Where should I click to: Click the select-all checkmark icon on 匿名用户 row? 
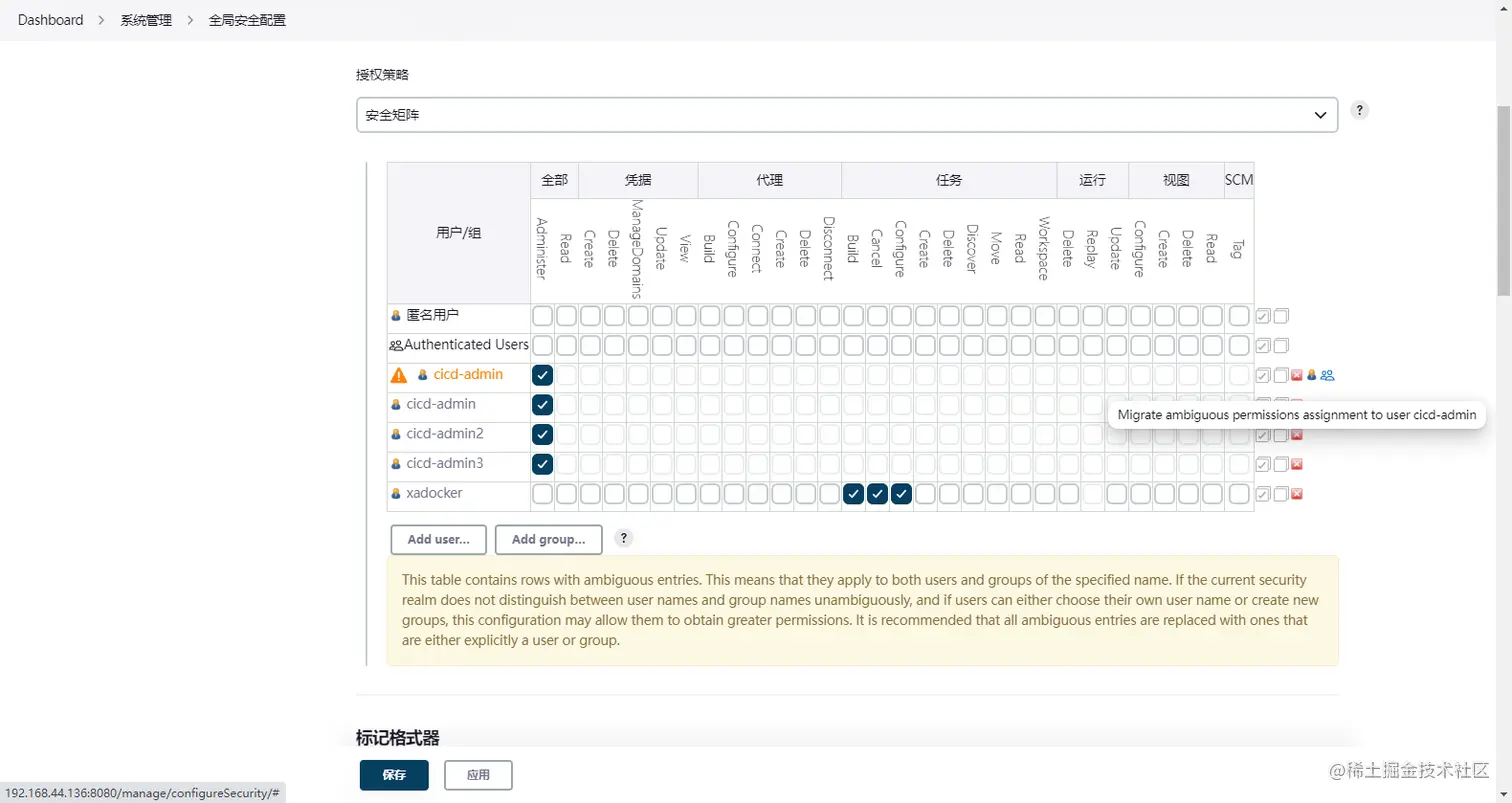click(1263, 315)
